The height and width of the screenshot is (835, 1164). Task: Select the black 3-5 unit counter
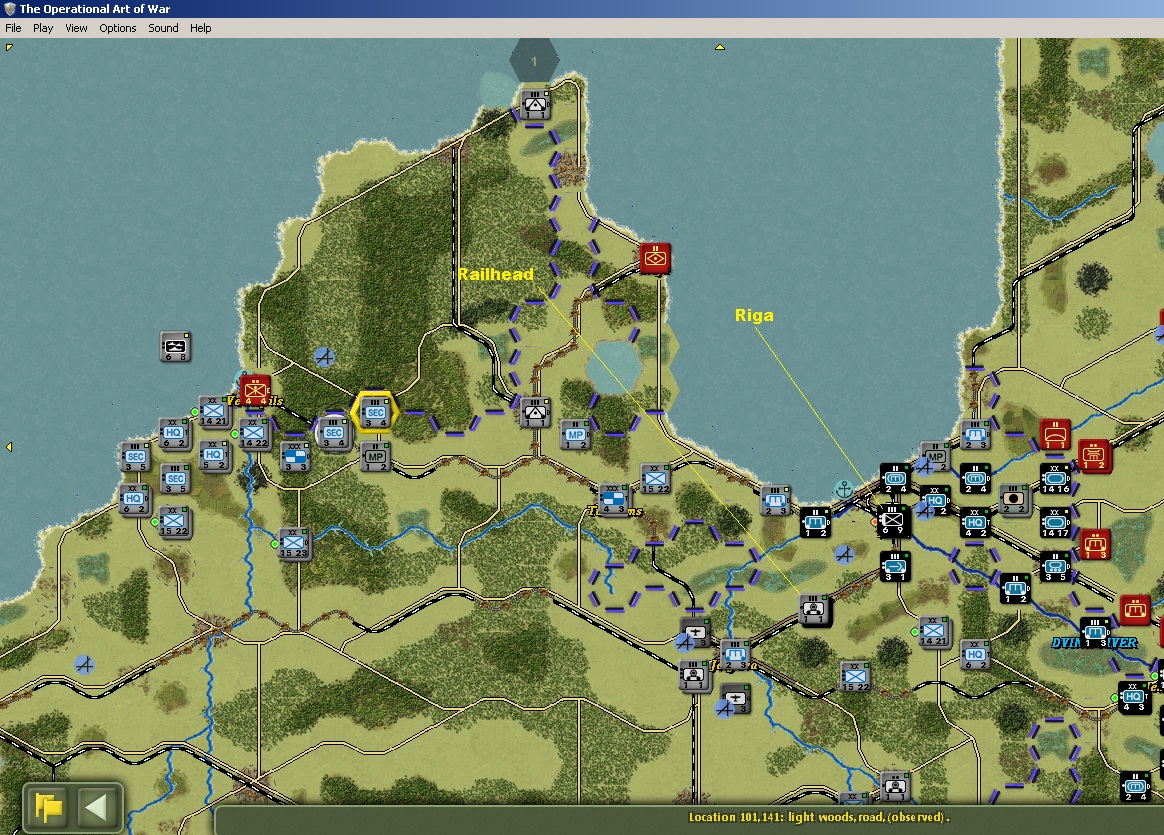(x=1055, y=566)
